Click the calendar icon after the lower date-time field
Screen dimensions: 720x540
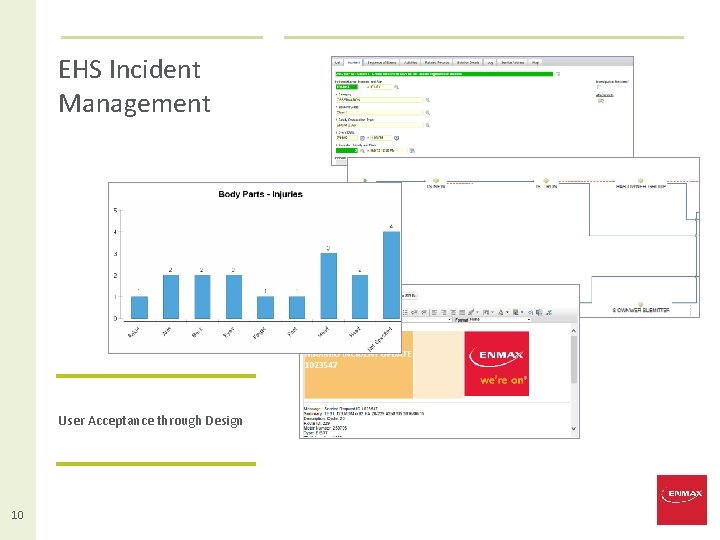tap(412, 151)
